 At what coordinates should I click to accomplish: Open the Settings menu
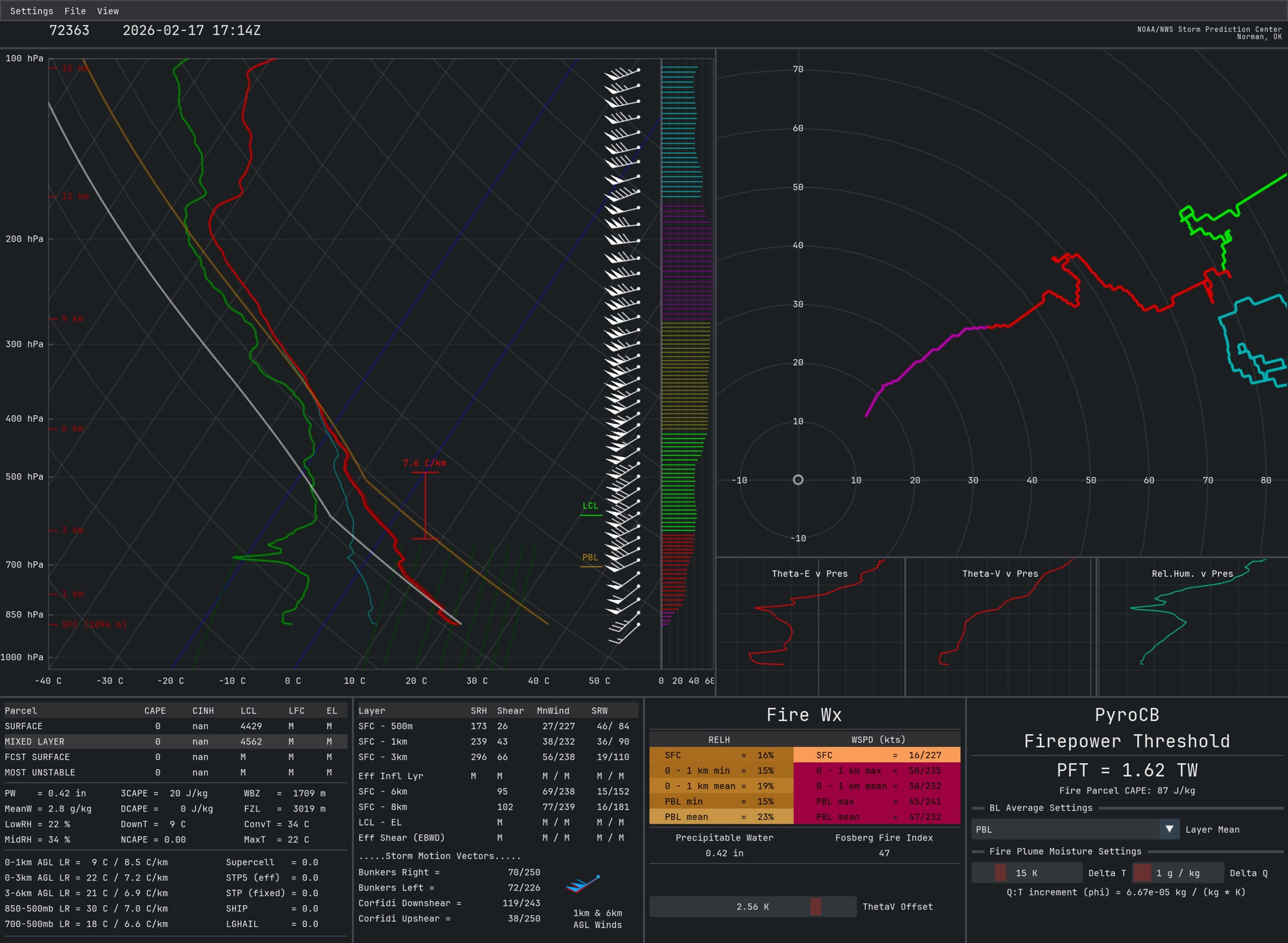coord(32,11)
